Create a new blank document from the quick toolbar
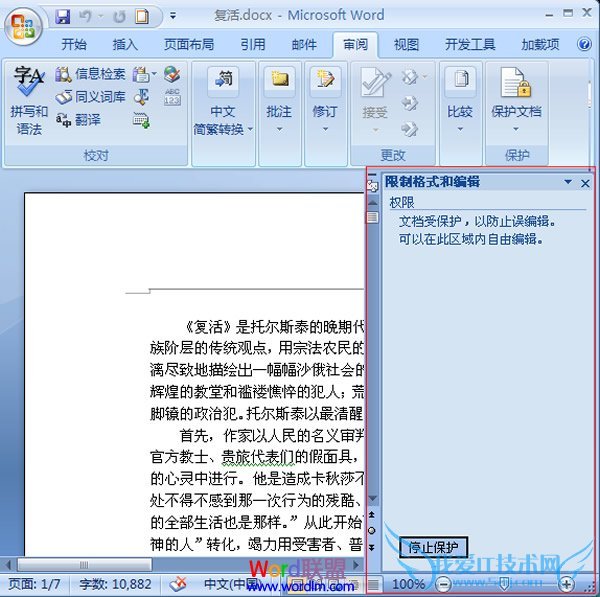600x597 pixels. (x=142, y=16)
